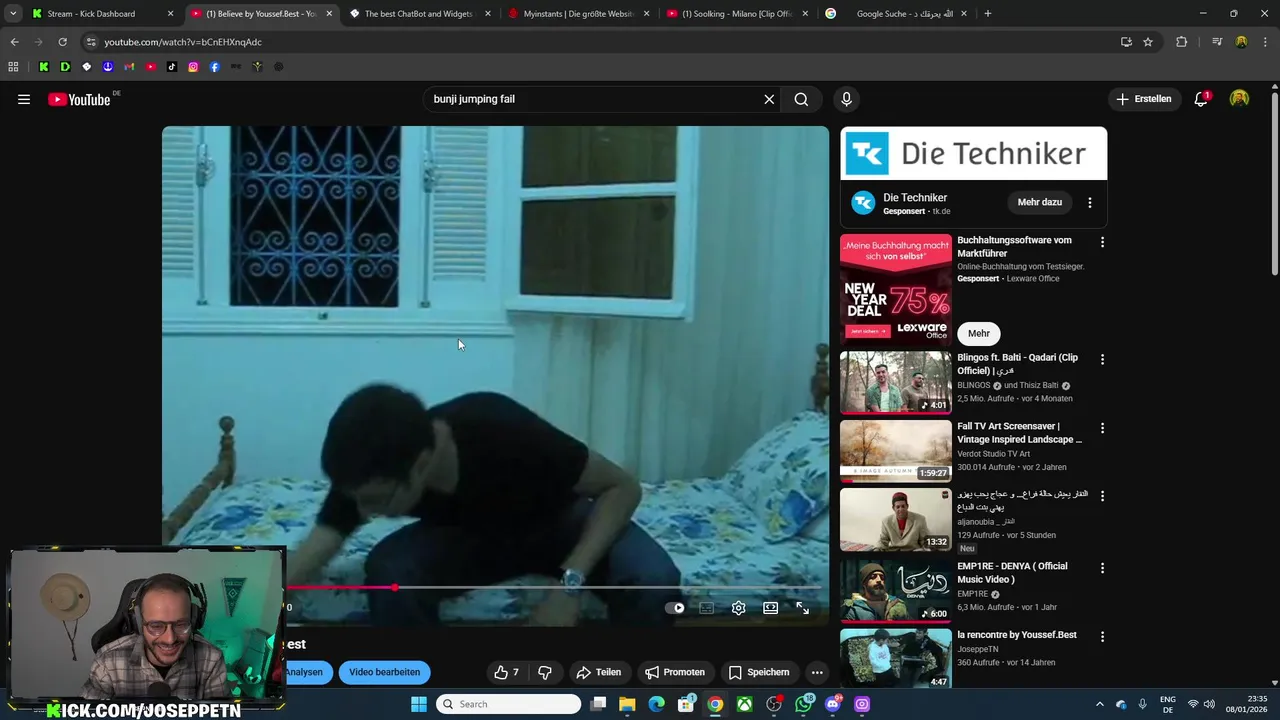Open la rencontre by Youssef.Best thumbnail
Image resolution: width=1280 pixels, height=720 pixels.
(x=896, y=658)
